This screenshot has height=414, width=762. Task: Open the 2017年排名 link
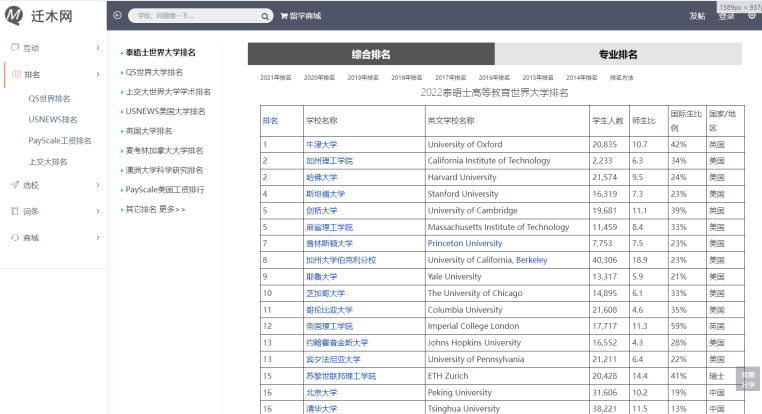click(x=450, y=77)
